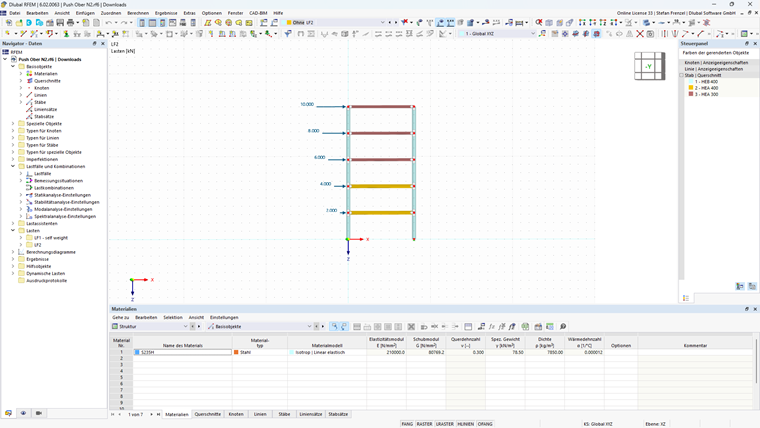Click the fx formula icon in table toolbar
The height and width of the screenshot is (428, 760).
491,327
